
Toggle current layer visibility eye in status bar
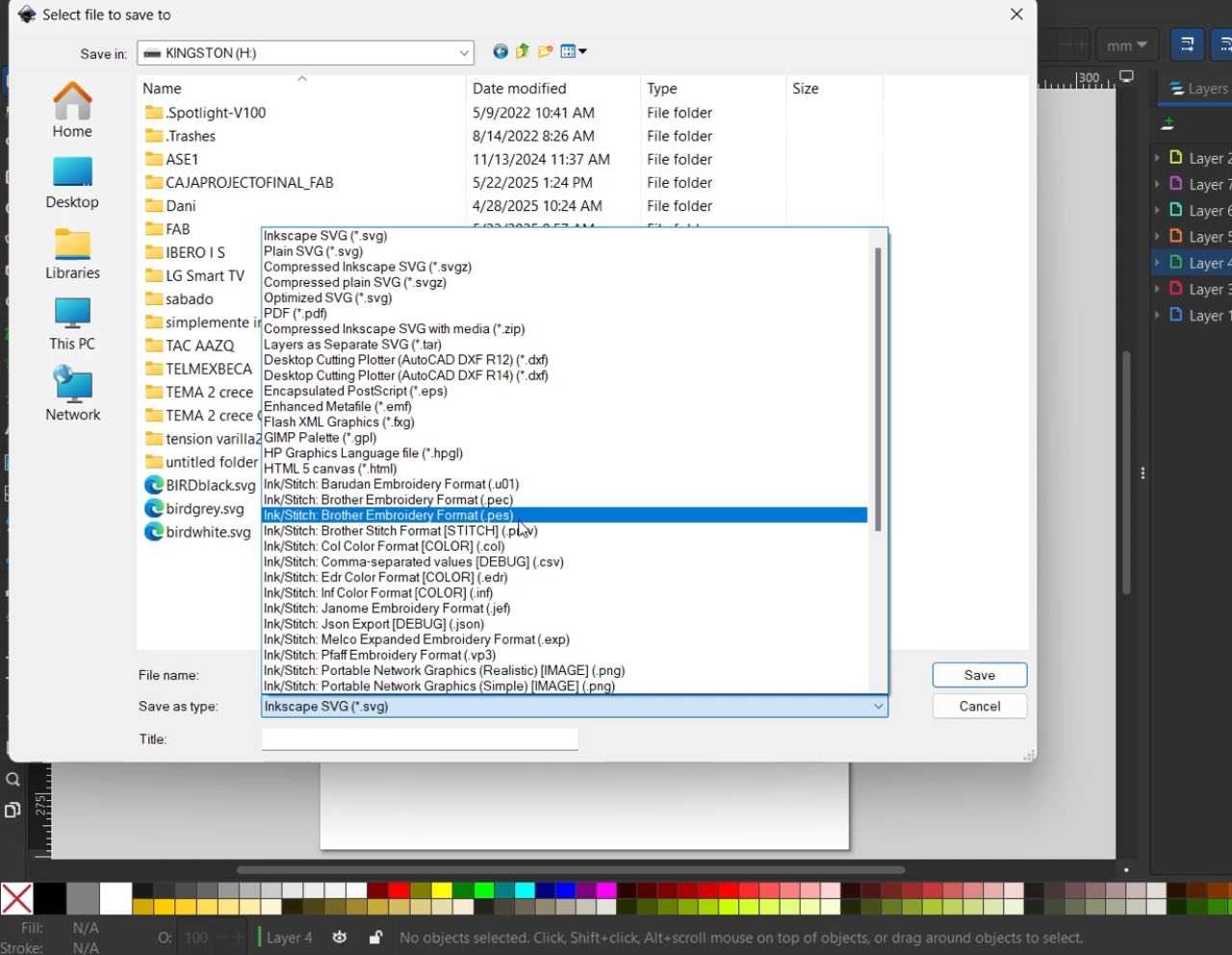click(x=340, y=938)
